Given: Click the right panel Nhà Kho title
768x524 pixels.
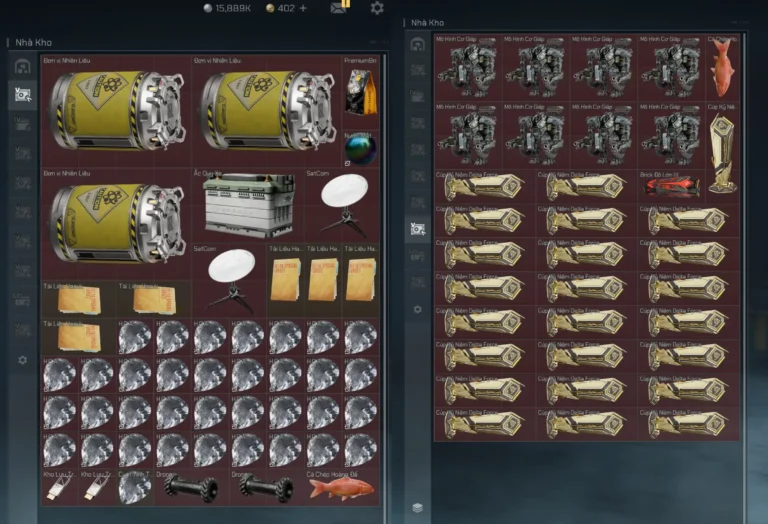Looking at the screenshot, I should pyautogui.click(x=427, y=23).
